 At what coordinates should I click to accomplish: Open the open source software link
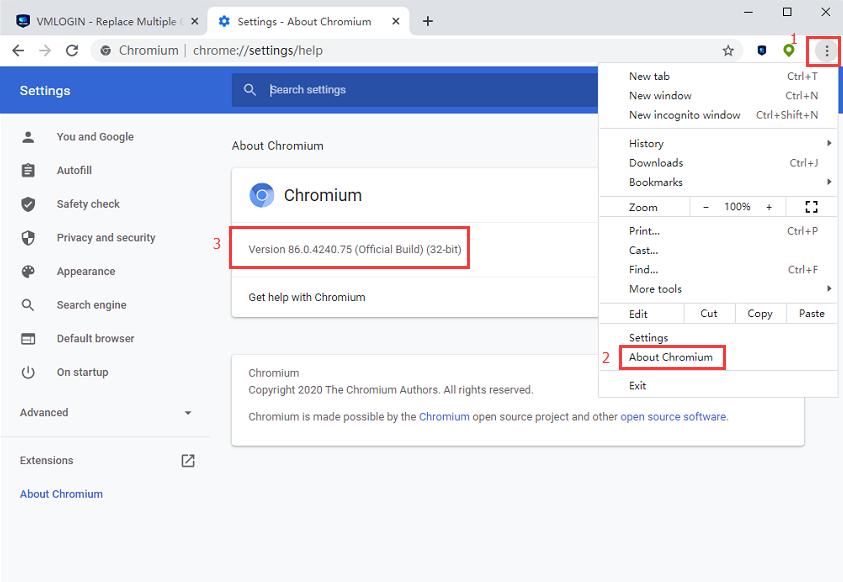[x=673, y=417]
